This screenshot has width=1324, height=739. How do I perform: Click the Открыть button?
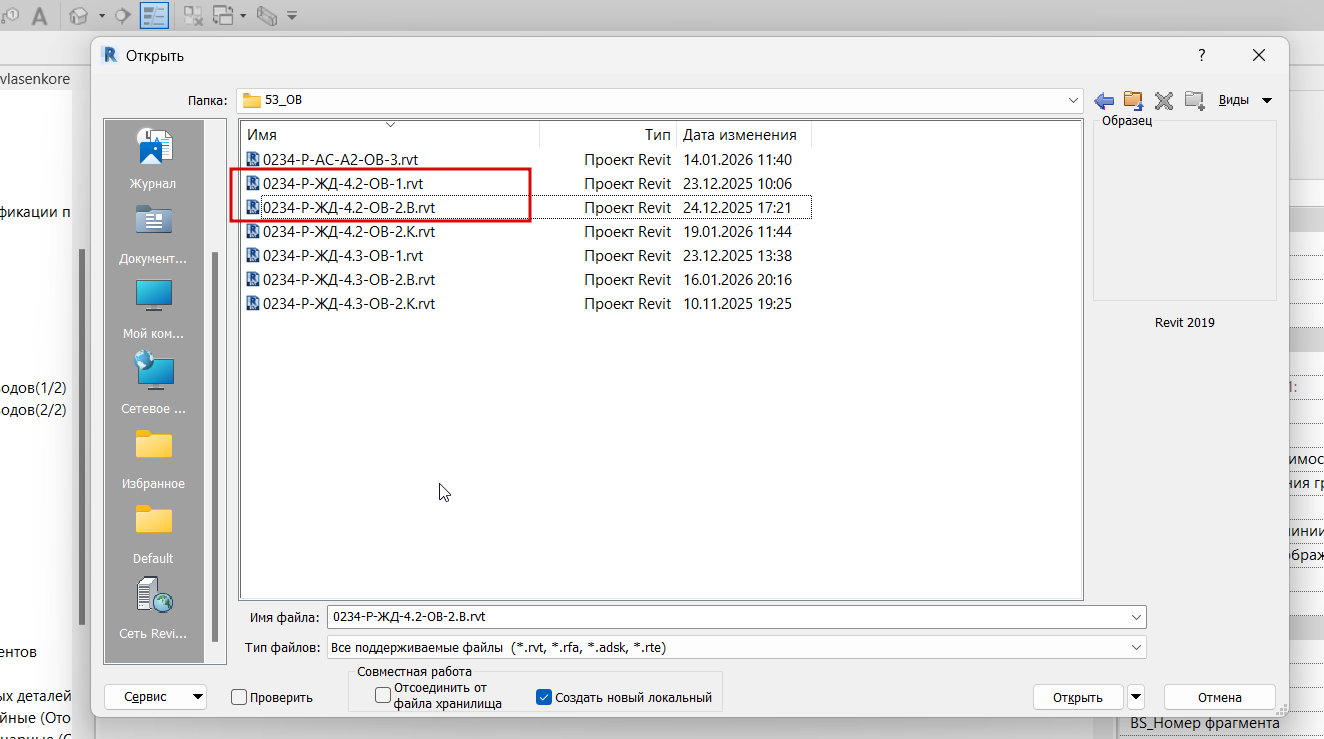pyautogui.click(x=1078, y=697)
